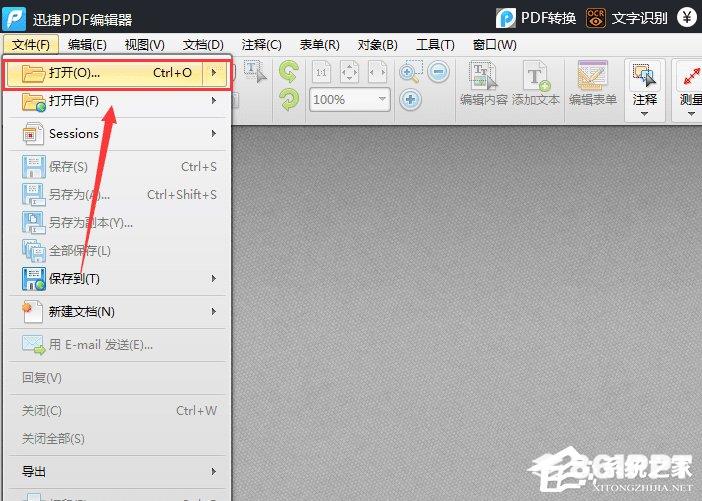Open the 对象(B) menu
The width and height of the screenshot is (702, 501).
377,44
